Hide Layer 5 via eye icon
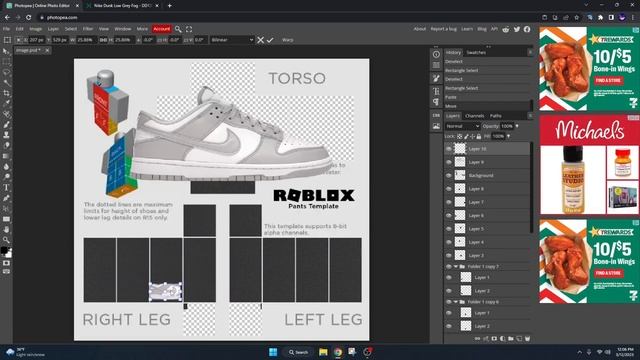This screenshot has height=360, width=640. point(449,229)
